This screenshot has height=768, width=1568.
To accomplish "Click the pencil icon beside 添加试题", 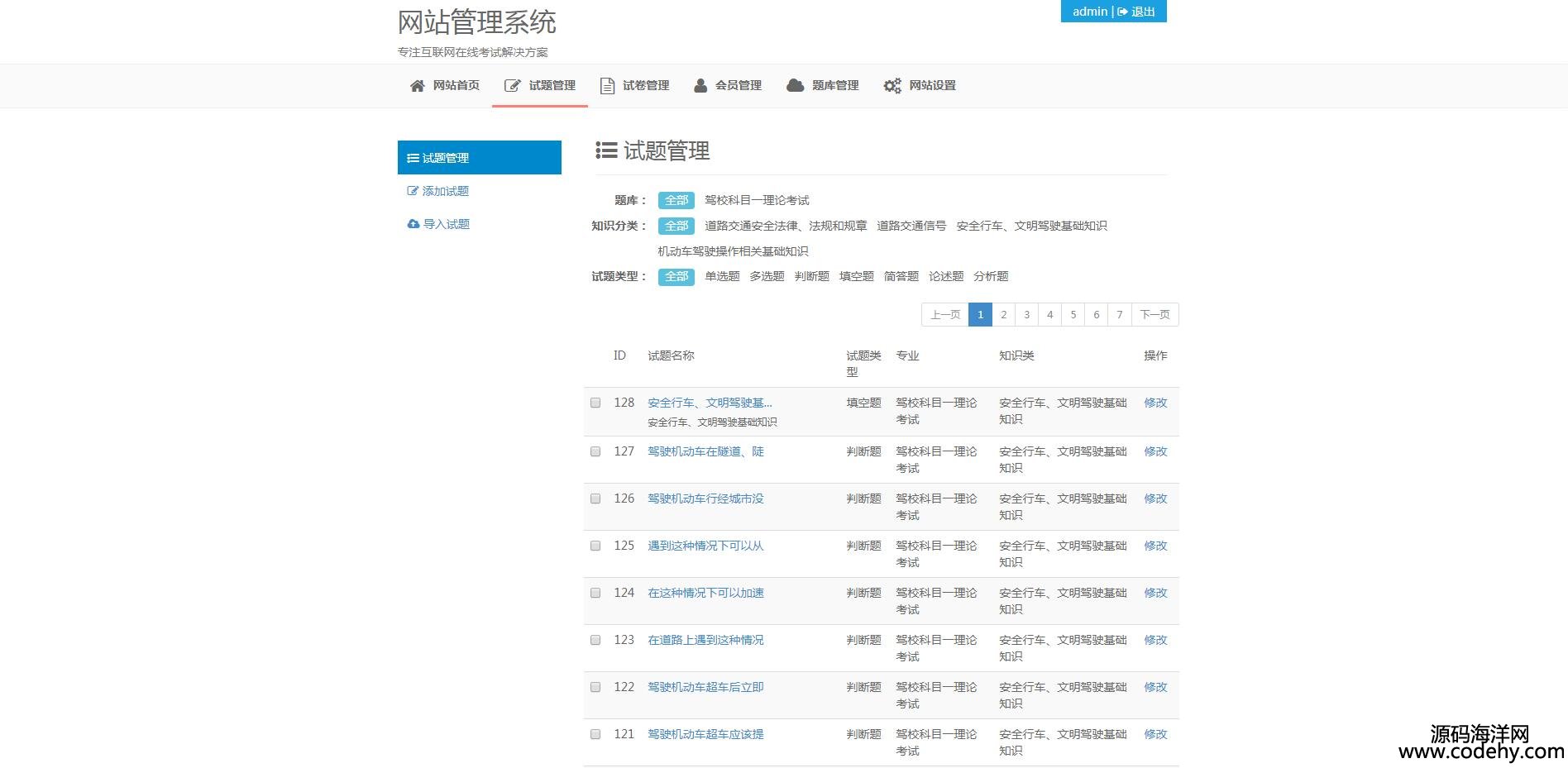I will (x=413, y=191).
